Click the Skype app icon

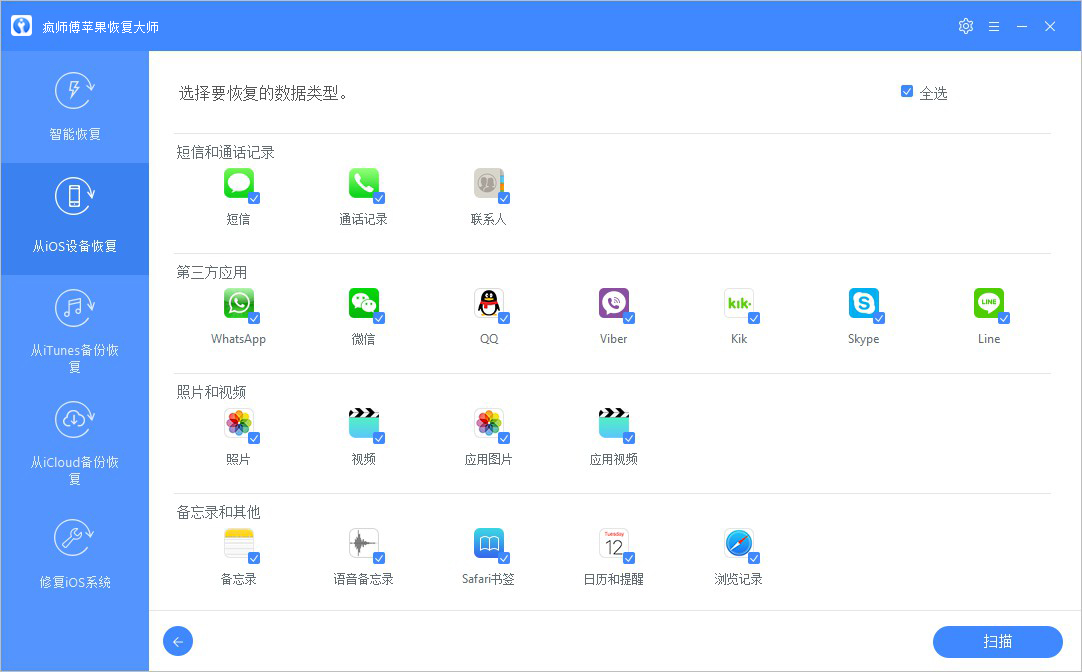[x=863, y=304]
